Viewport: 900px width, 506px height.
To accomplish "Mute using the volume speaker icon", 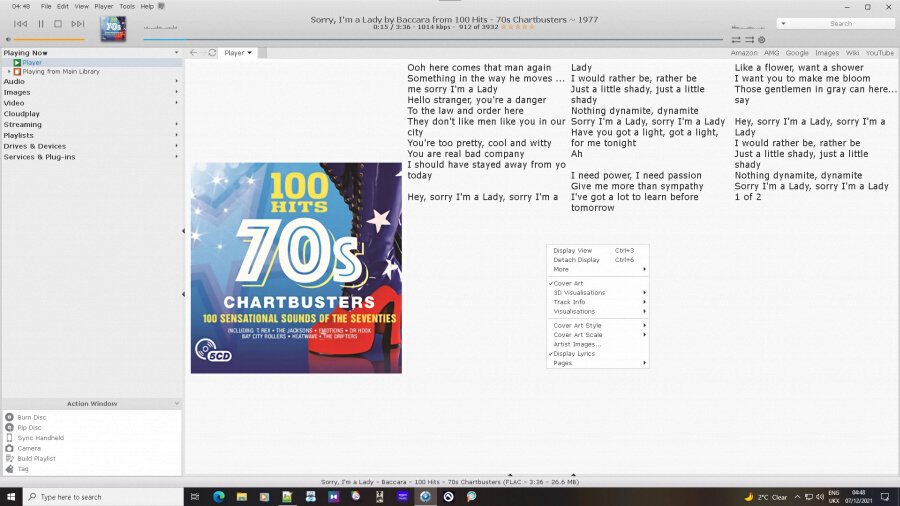I will coord(8,40).
